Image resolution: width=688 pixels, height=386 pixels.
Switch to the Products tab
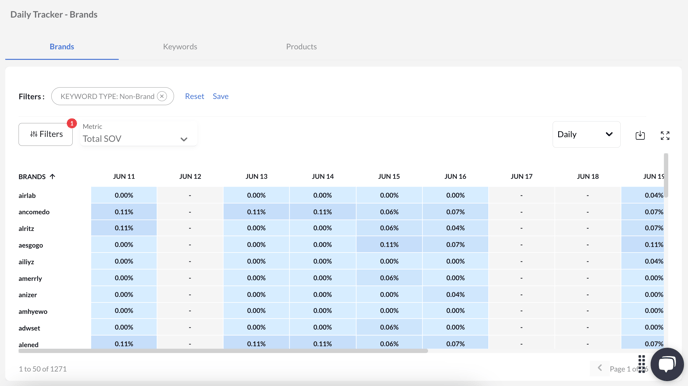[x=301, y=46]
